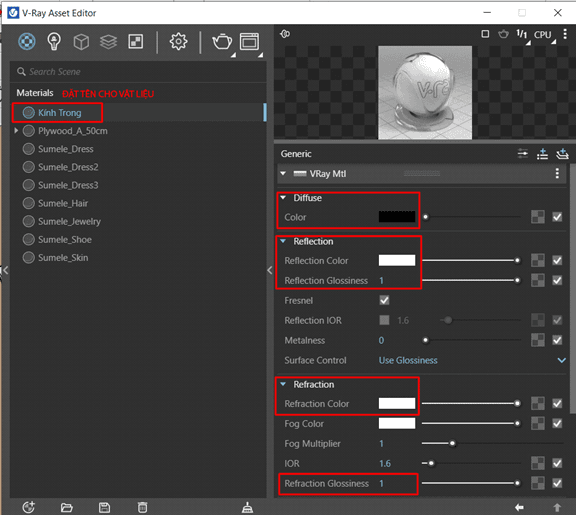The image size is (578, 516).
Task: Toggle the Reflection Glossiness texture checkbox
Action: 557,280
